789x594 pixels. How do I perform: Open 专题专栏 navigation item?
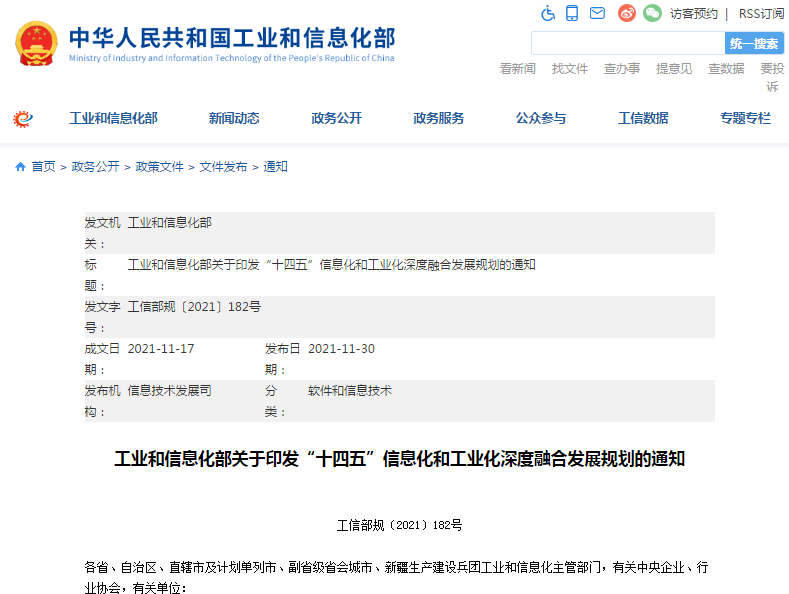[745, 118]
